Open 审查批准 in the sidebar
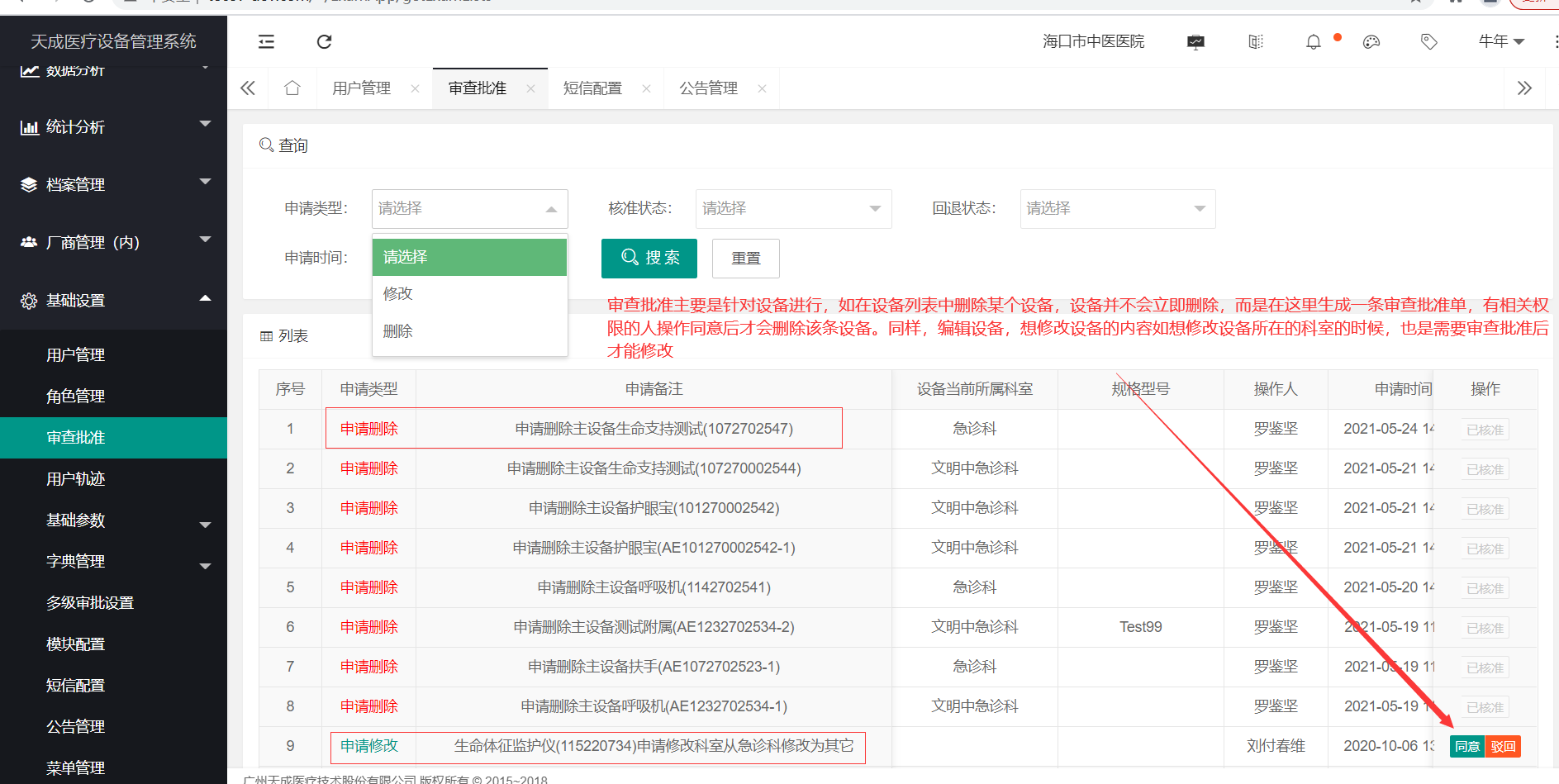The width and height of the screenshot is (1559, 784). tap(113, 438)
